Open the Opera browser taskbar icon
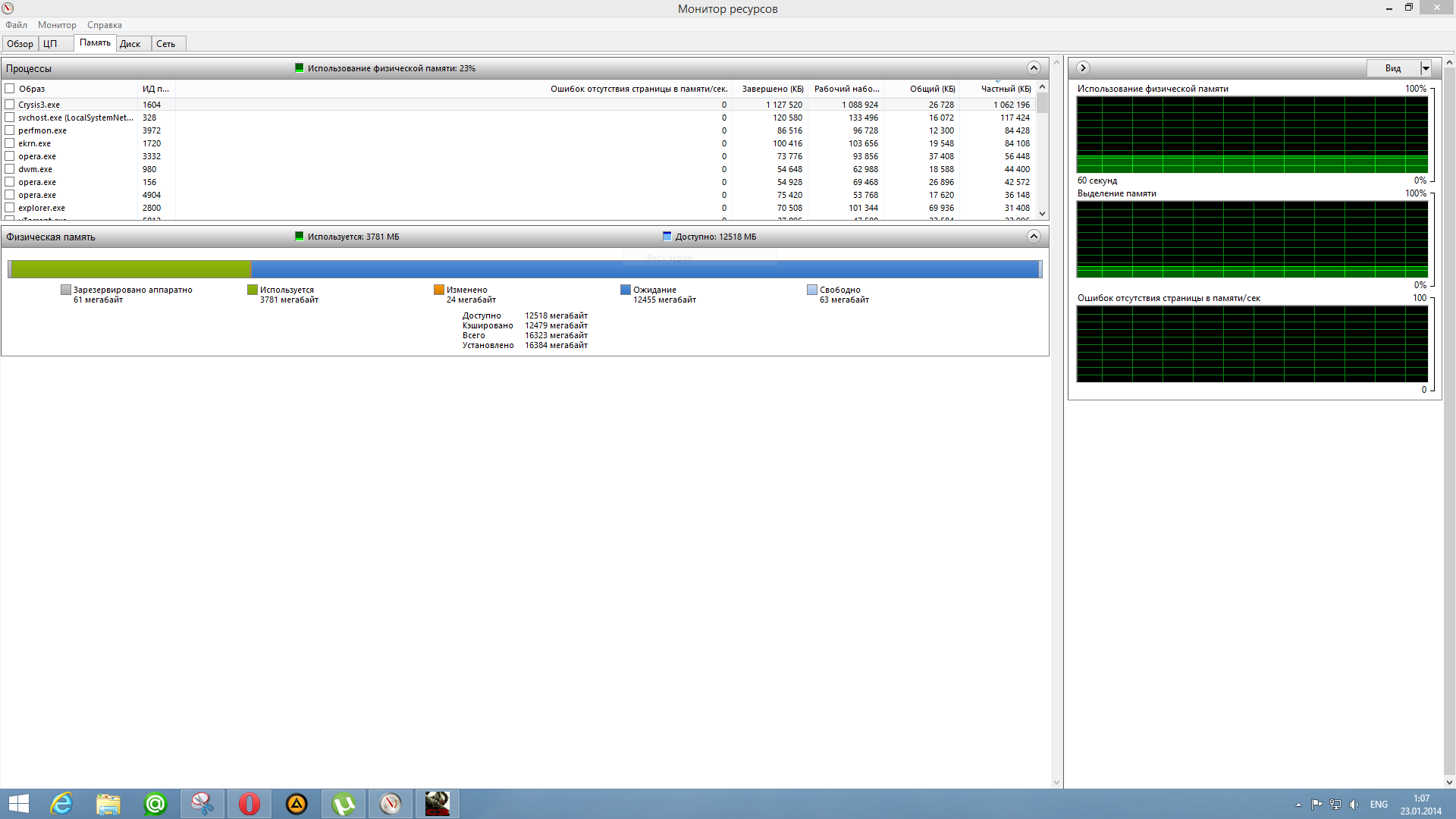This screenshot has width=1456, height=819. click(x=249, y=804)
